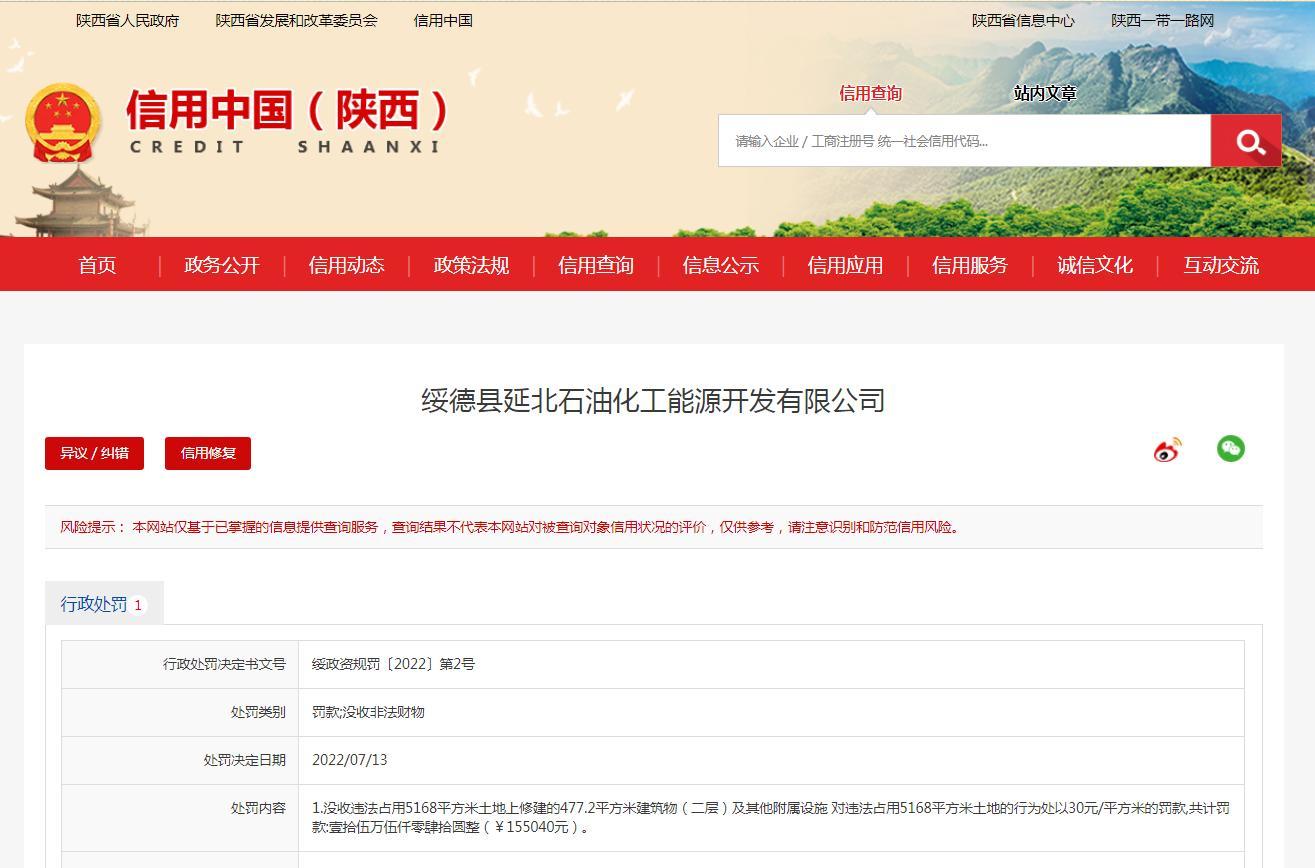The image size is (1315, 868).
Task: Click document number 绥政资规罚〔2022〕第2号
Action: 393,664
